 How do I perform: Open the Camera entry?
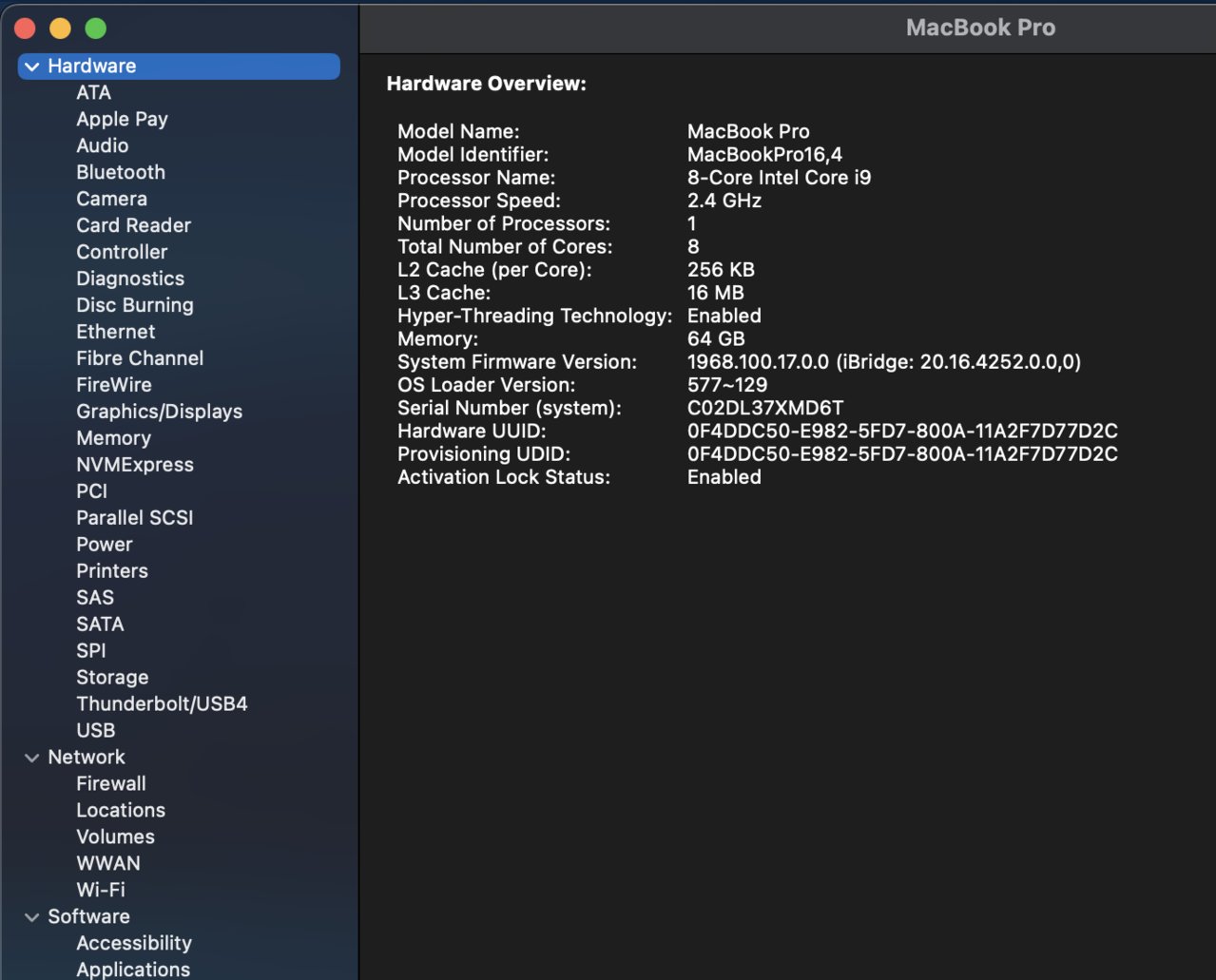point(112,200)
